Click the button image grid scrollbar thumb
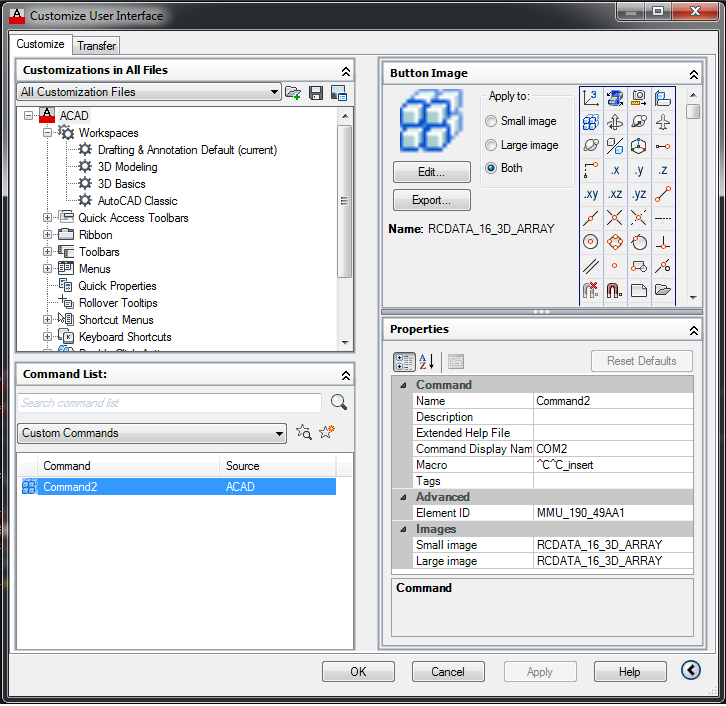The height and width of the screenshot is (706, 726). pos(693,112)
